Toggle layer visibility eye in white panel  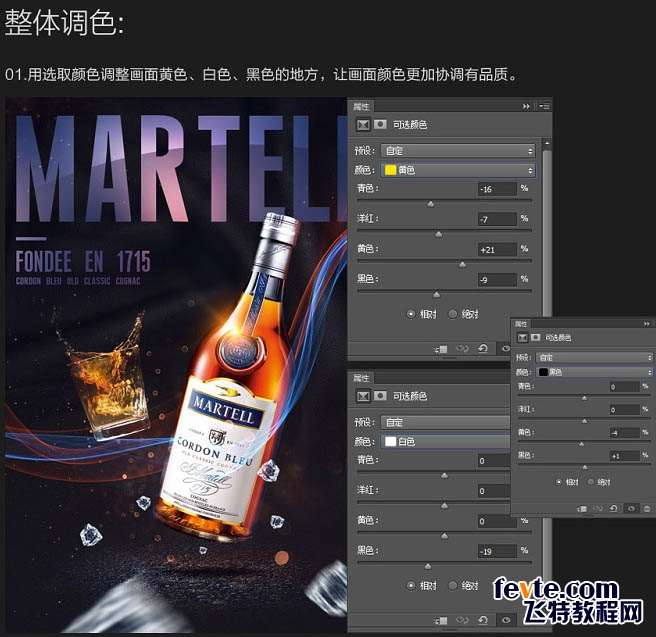click(x=506, y=620)
